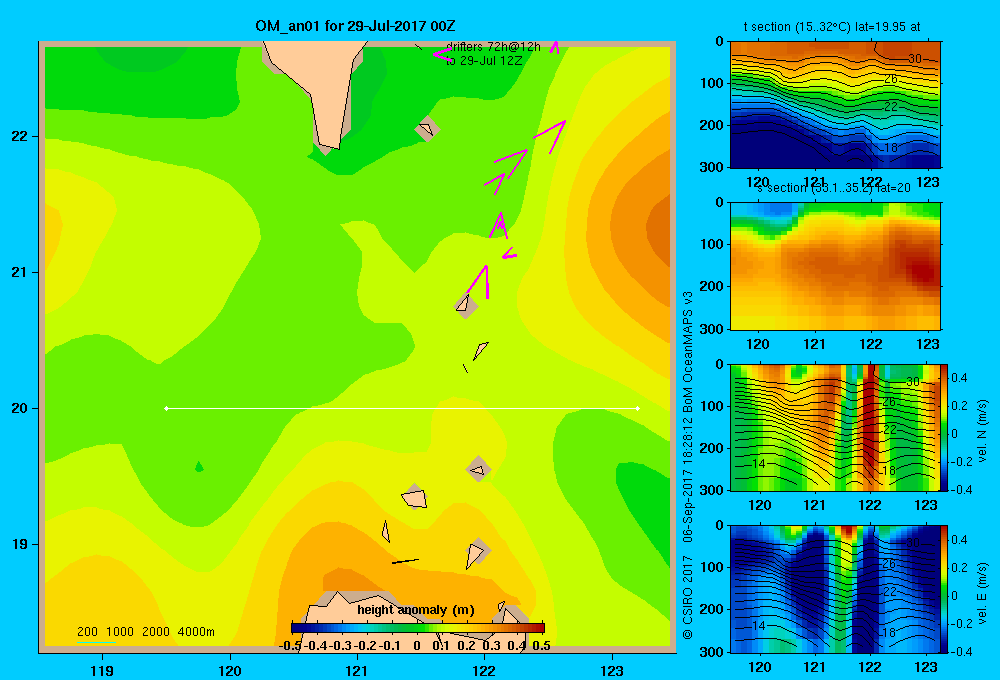The image size is (1000, 680).
Task: Click the '-0.5' value on height anomaly scale
Action: [x=291, y=646]
